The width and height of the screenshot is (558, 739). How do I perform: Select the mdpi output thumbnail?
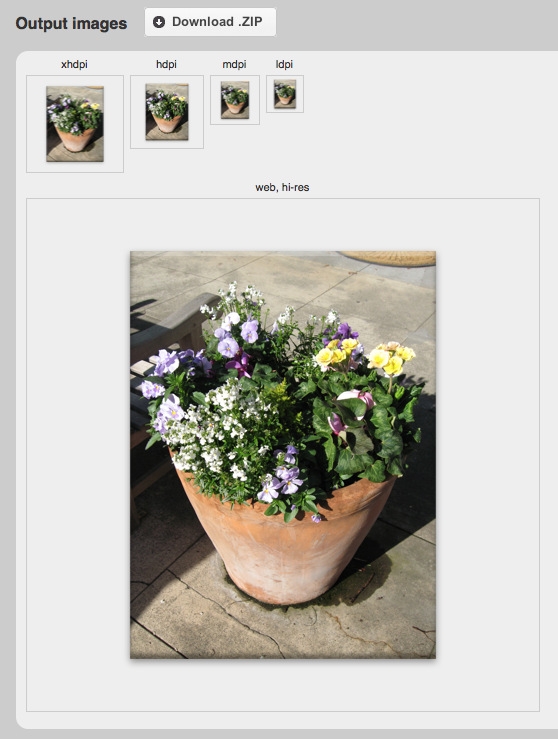point(235,100)
